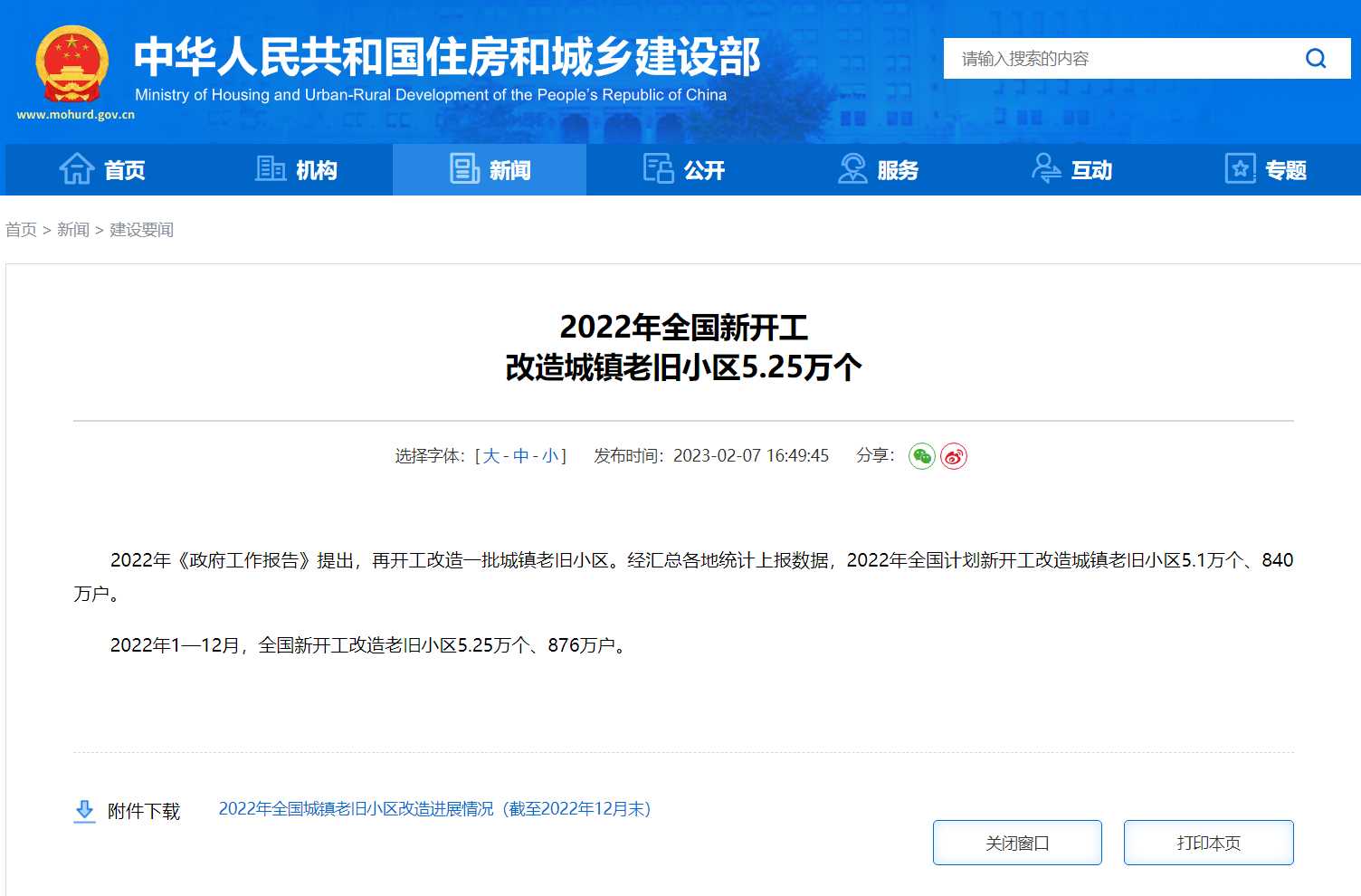1361x896 pixels.
Task: Set font size to 中
Action: [521, 456]
